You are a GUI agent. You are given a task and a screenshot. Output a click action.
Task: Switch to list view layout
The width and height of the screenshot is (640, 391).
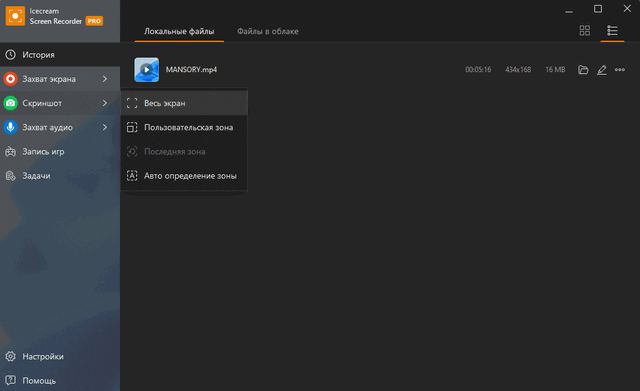coord(612,30)
